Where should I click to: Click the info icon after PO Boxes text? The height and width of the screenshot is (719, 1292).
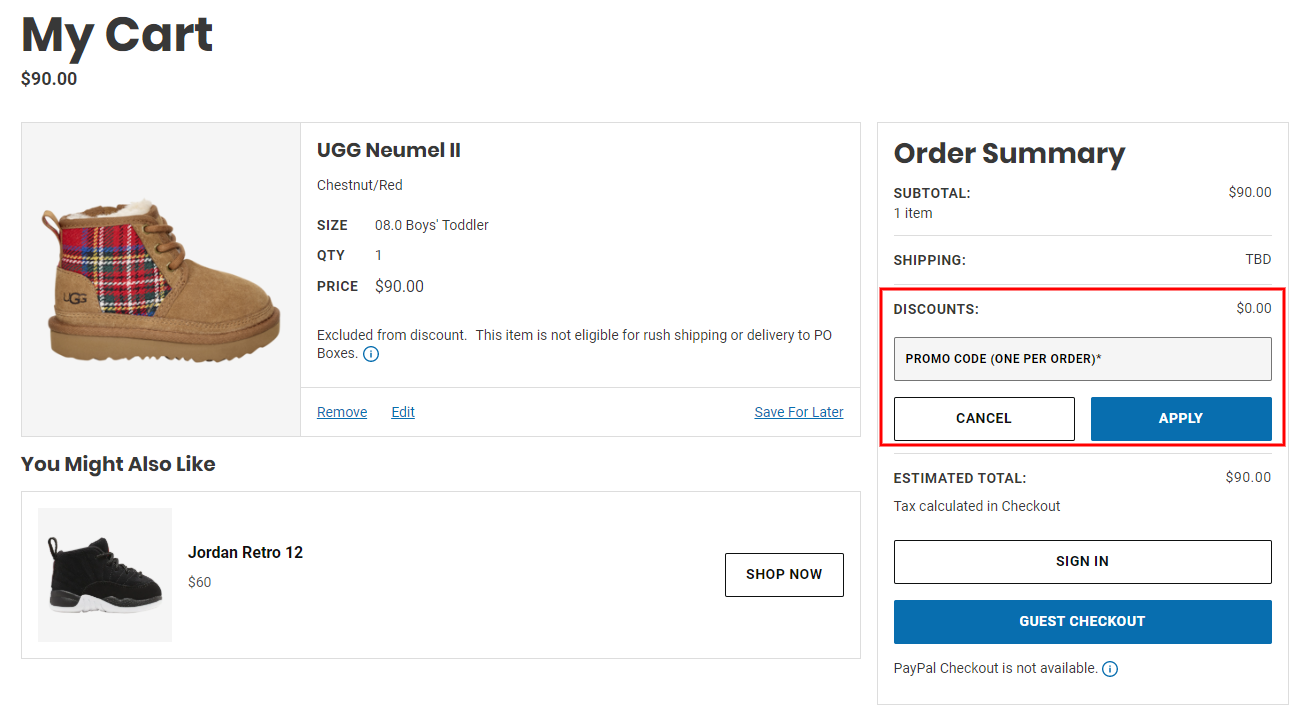[371, 354]
